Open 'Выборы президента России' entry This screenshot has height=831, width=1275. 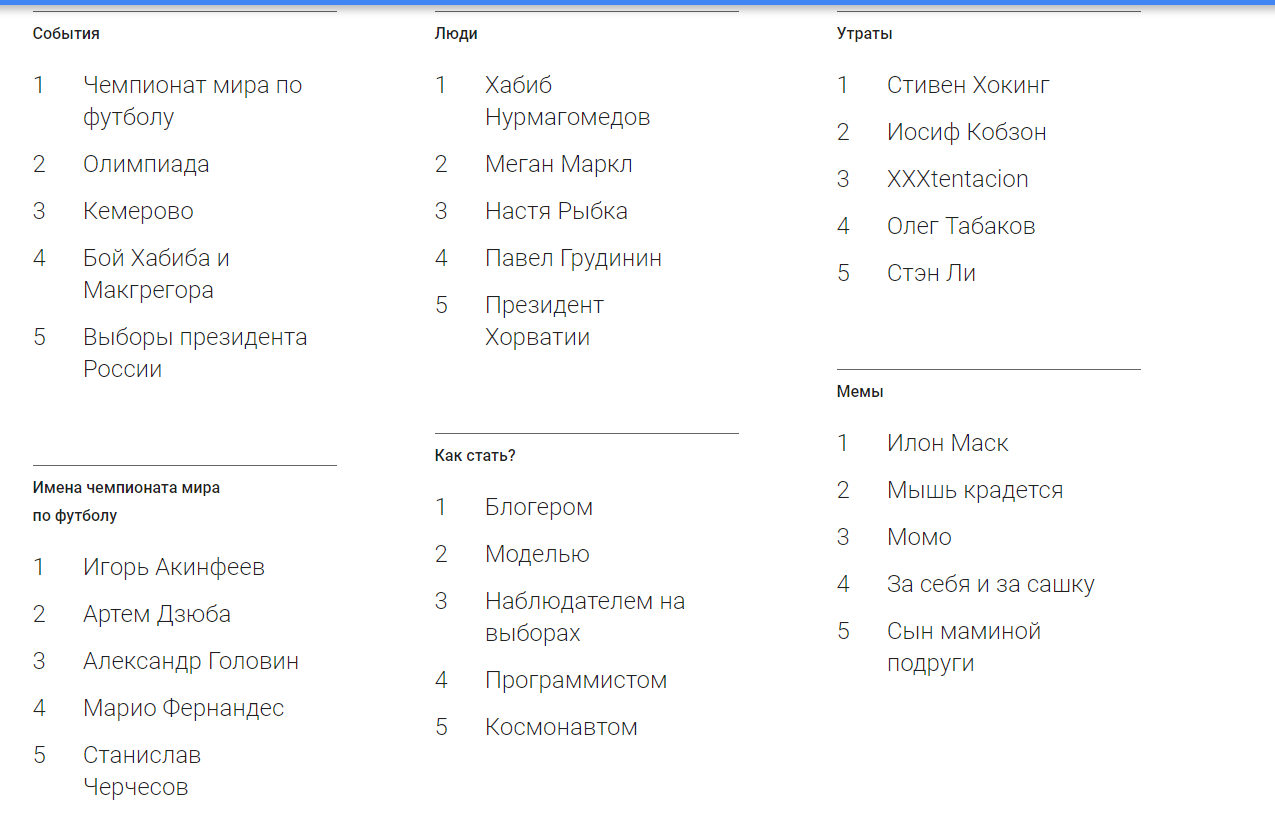point(195,353)
